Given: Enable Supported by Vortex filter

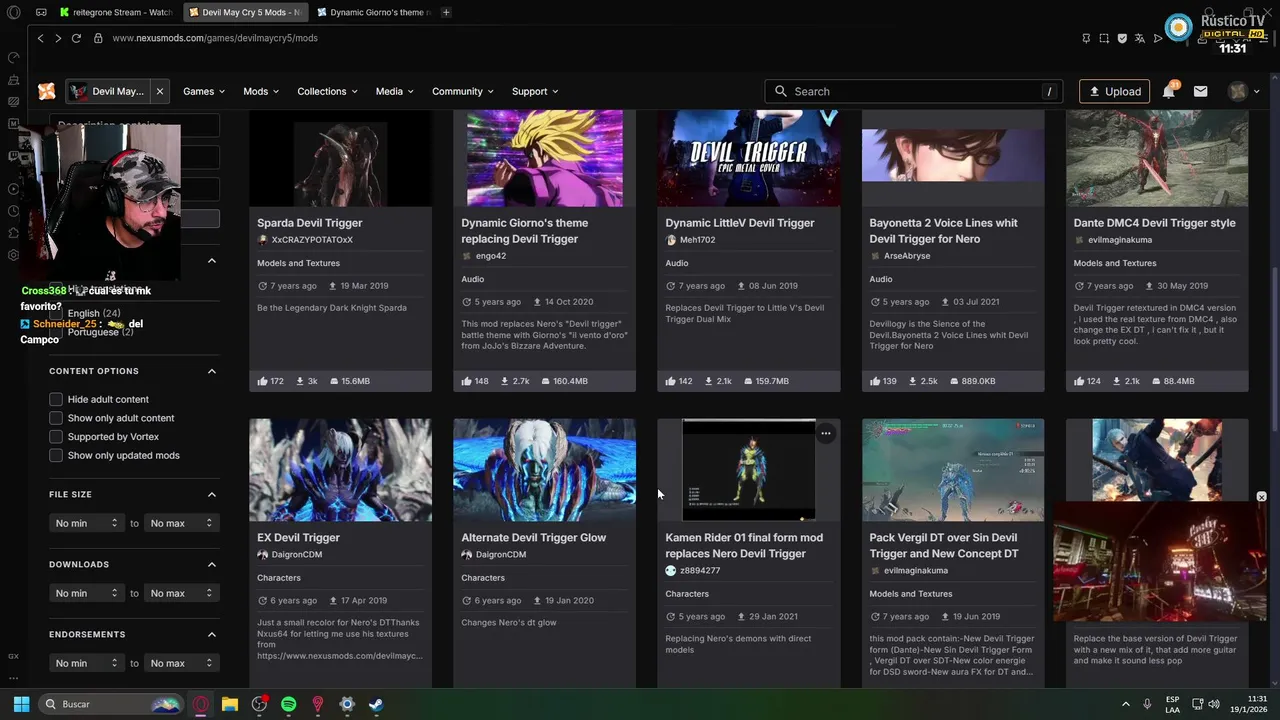Looking at the screenshot, I should tap(56, 437).
